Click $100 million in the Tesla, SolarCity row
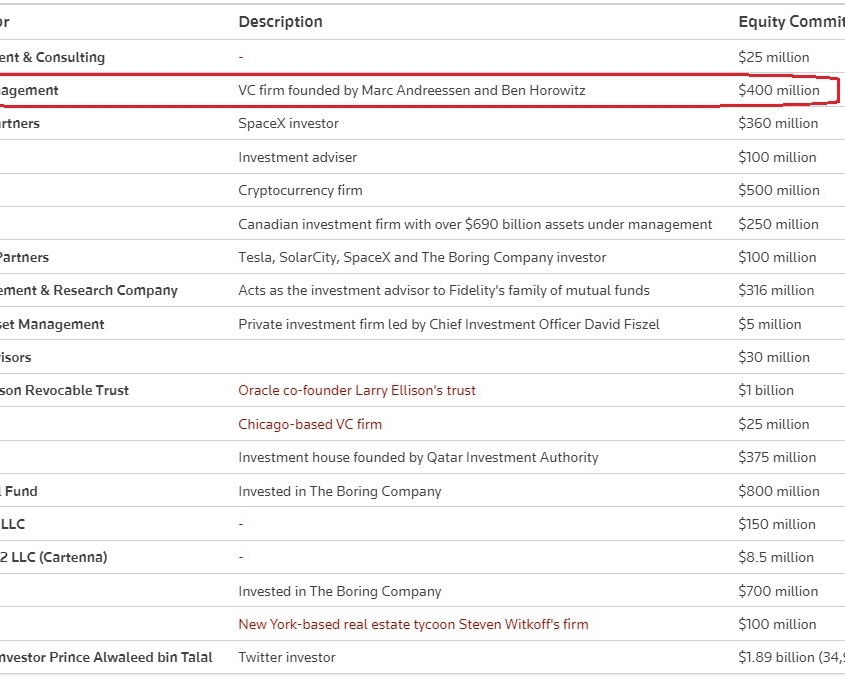Viewport: 845px width, 680px height. (x=777, y=257)
